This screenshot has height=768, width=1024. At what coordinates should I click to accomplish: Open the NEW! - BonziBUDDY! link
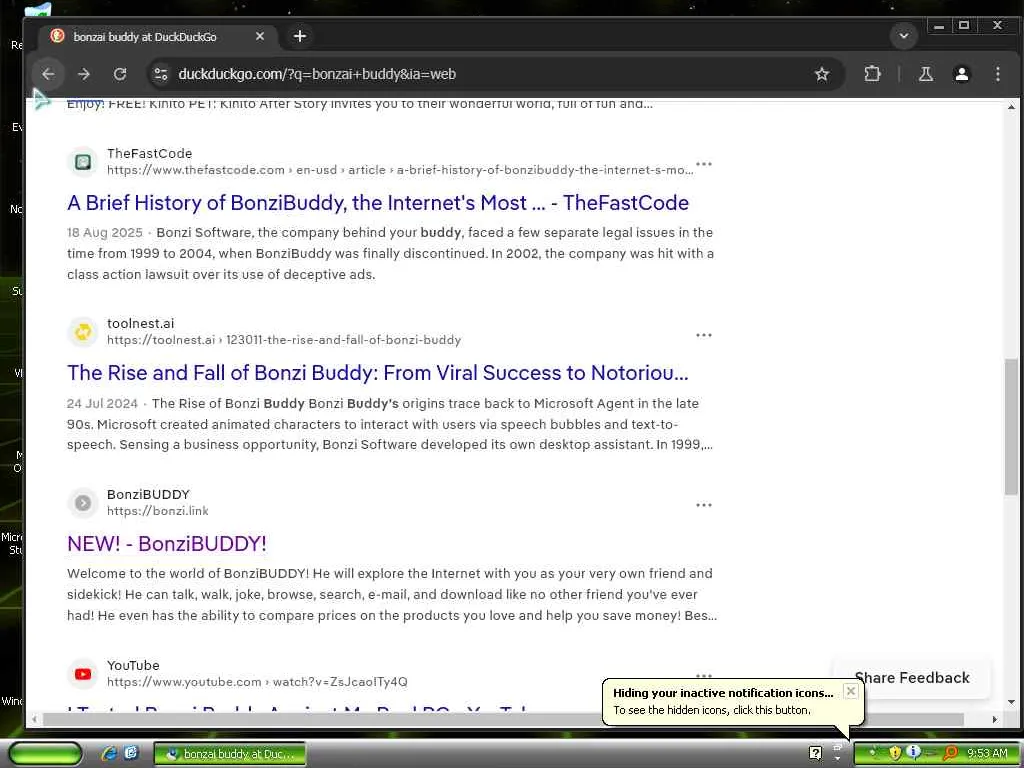(167, 543)
